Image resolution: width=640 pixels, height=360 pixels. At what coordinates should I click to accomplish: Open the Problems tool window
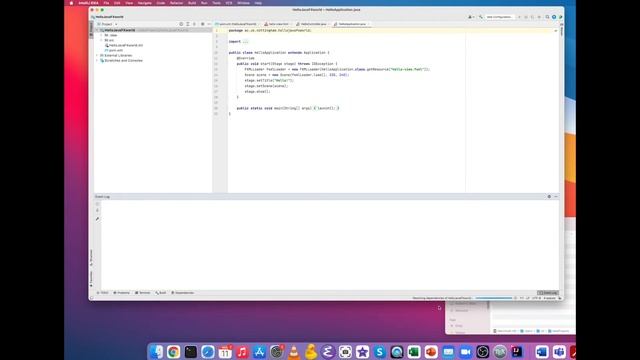pos(122,293)
